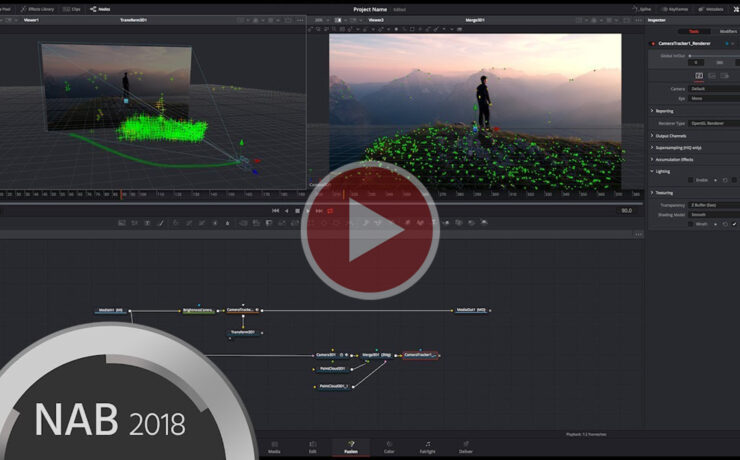Toggle the Clips panel button
Image resolution: width=740 pixels, height=460 pixels.
click(x=72, y=9)
